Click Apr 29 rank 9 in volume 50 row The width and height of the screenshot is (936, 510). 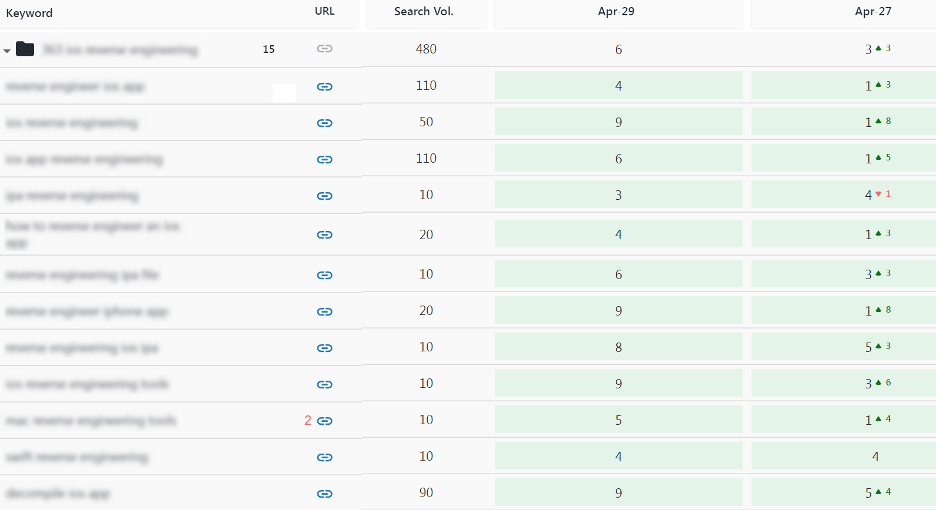click(x=618, y=122)
